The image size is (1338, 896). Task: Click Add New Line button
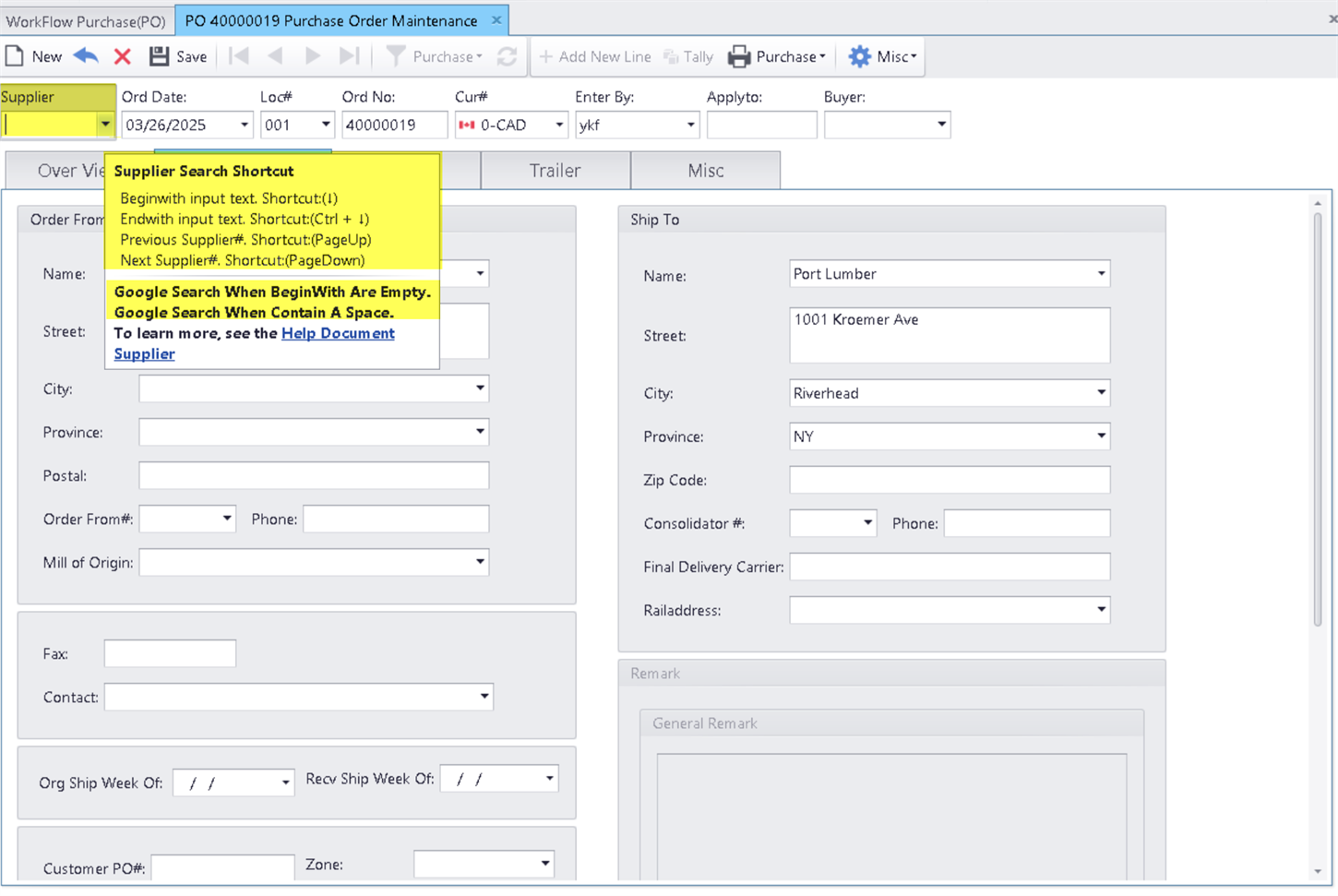tap(595, 56)
